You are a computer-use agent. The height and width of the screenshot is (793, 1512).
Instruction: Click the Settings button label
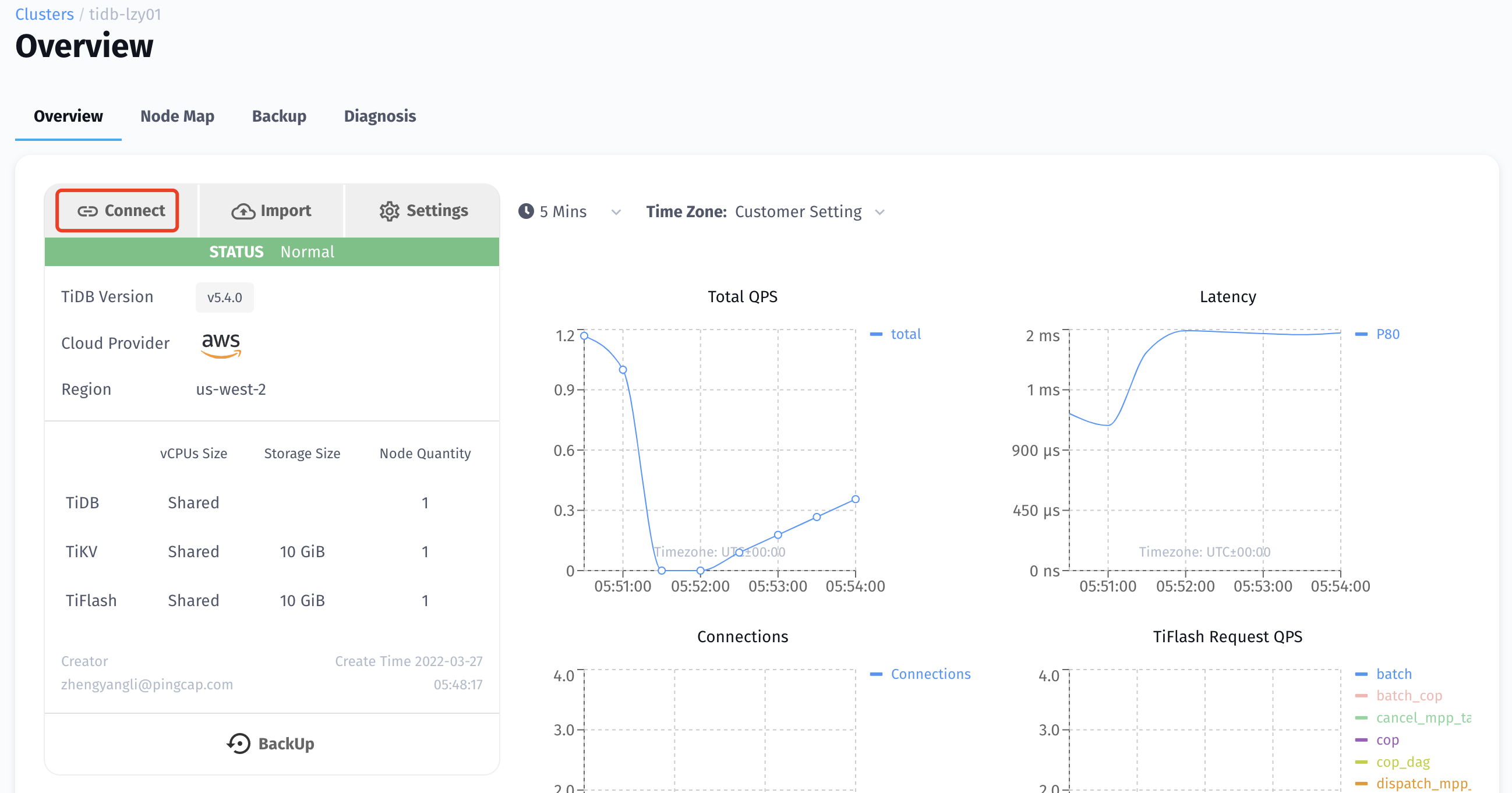[x=437, y=211]
